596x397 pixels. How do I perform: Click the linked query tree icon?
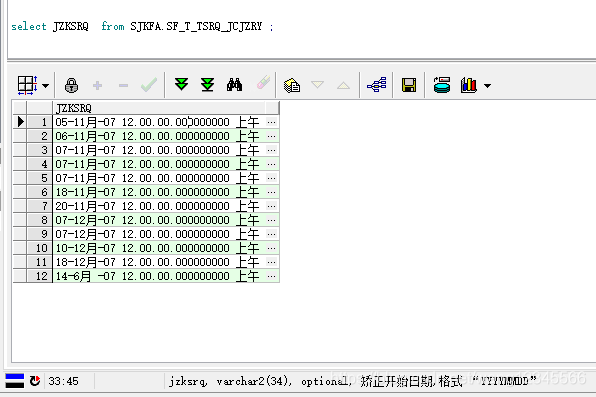377,84
